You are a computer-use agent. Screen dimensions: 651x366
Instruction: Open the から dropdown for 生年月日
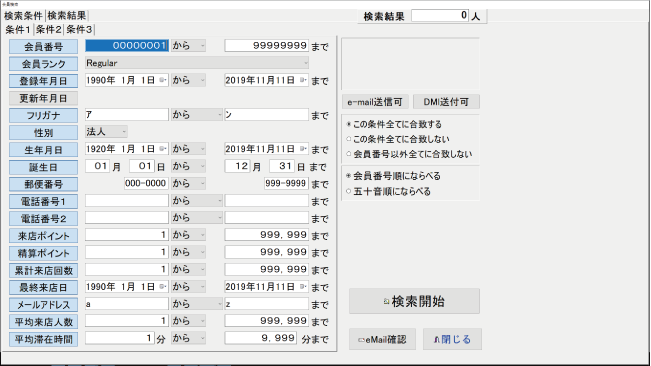[x=188, y=149]
